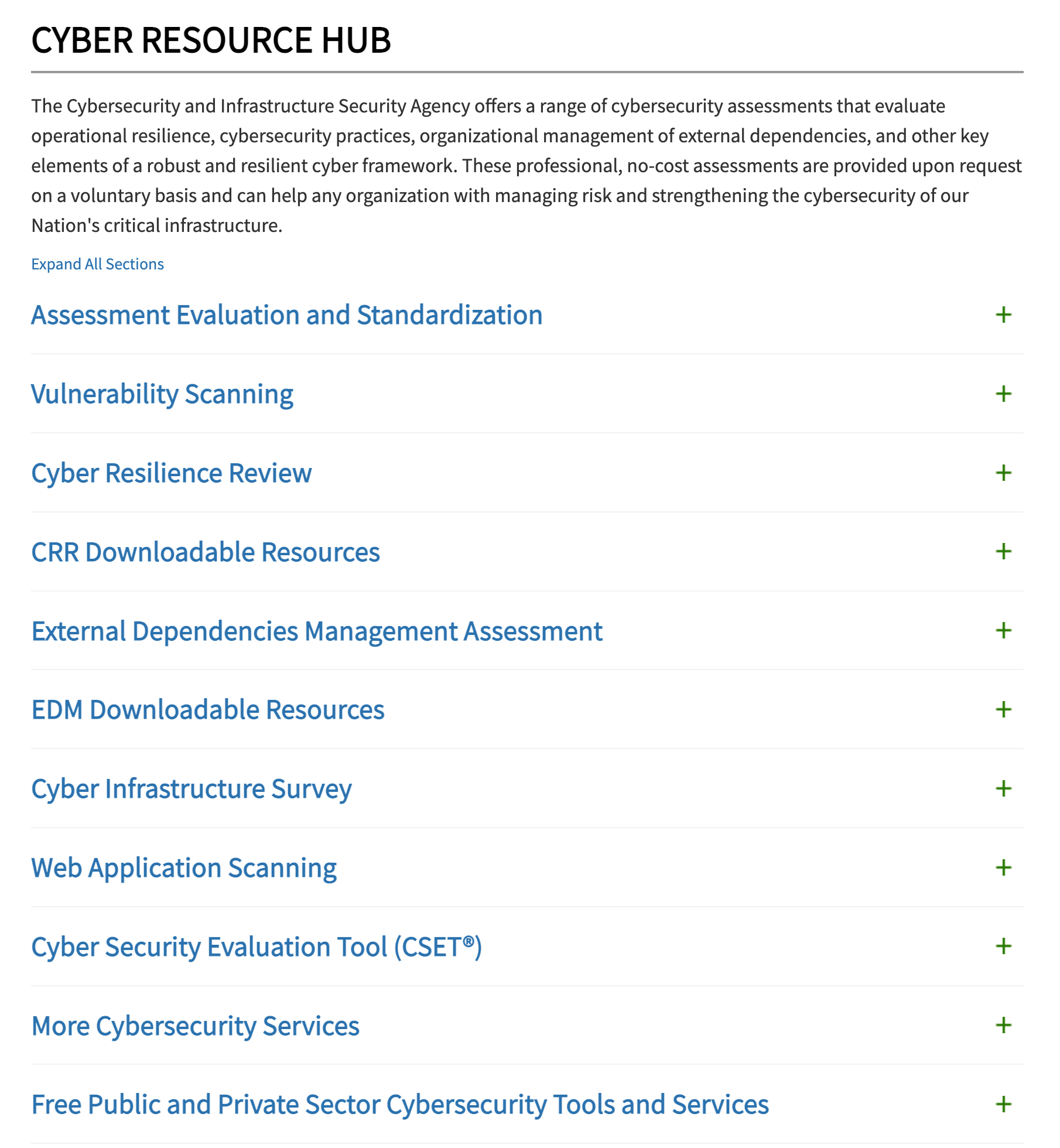
Task: Expand the Cyber Resilience Review section
Action: click(1003, 473)
